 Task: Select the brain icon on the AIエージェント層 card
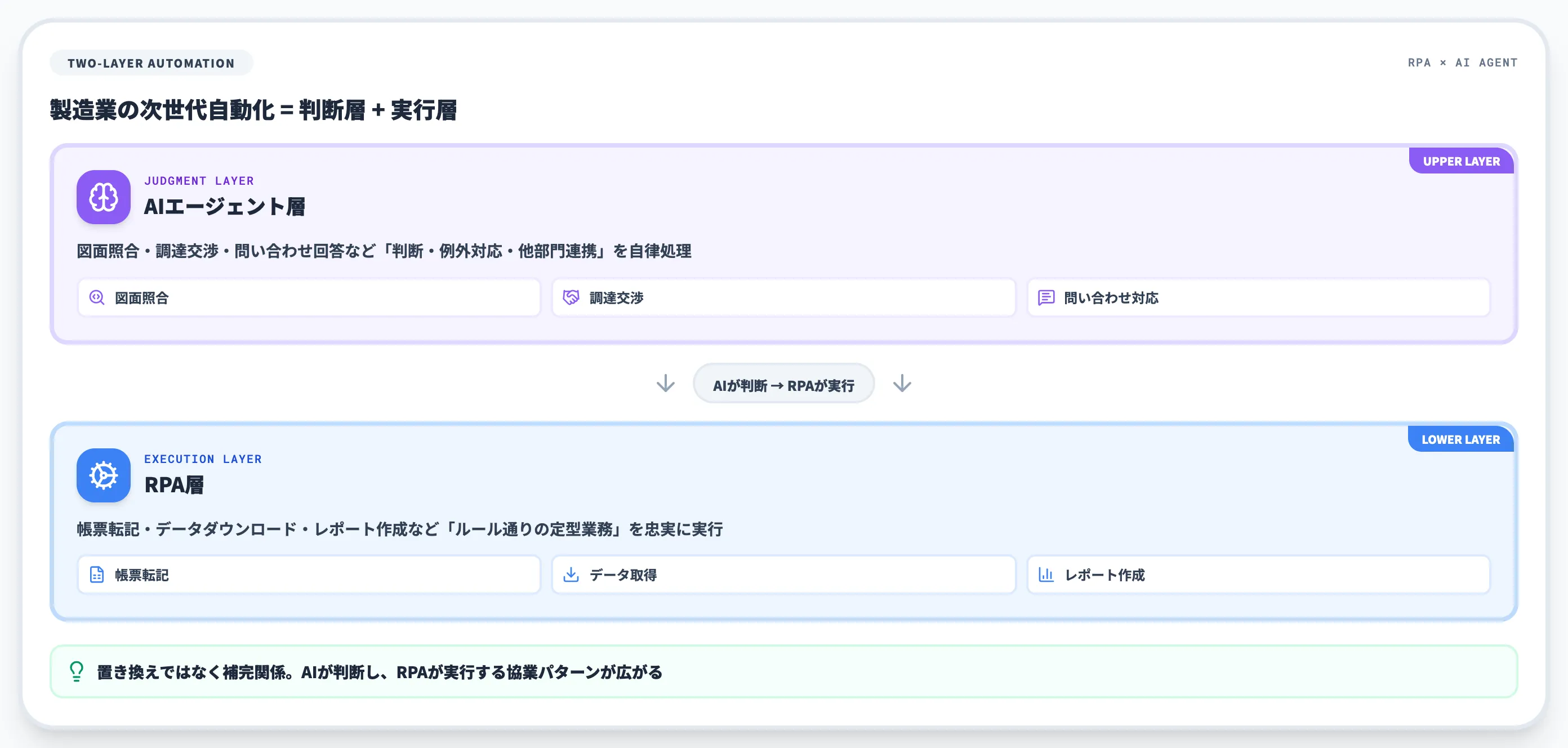point(103,197)
